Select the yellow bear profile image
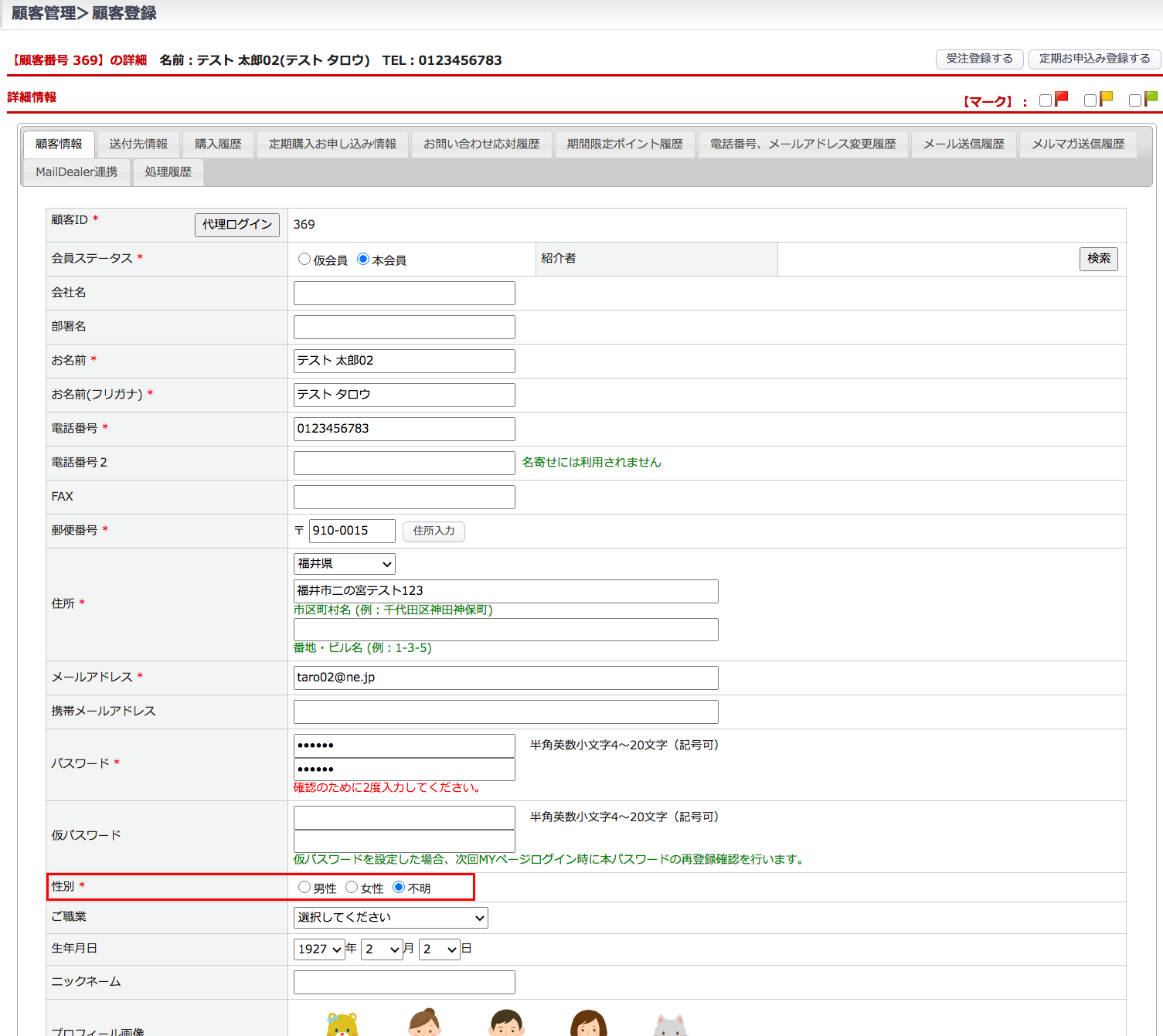 (342, 1024)
